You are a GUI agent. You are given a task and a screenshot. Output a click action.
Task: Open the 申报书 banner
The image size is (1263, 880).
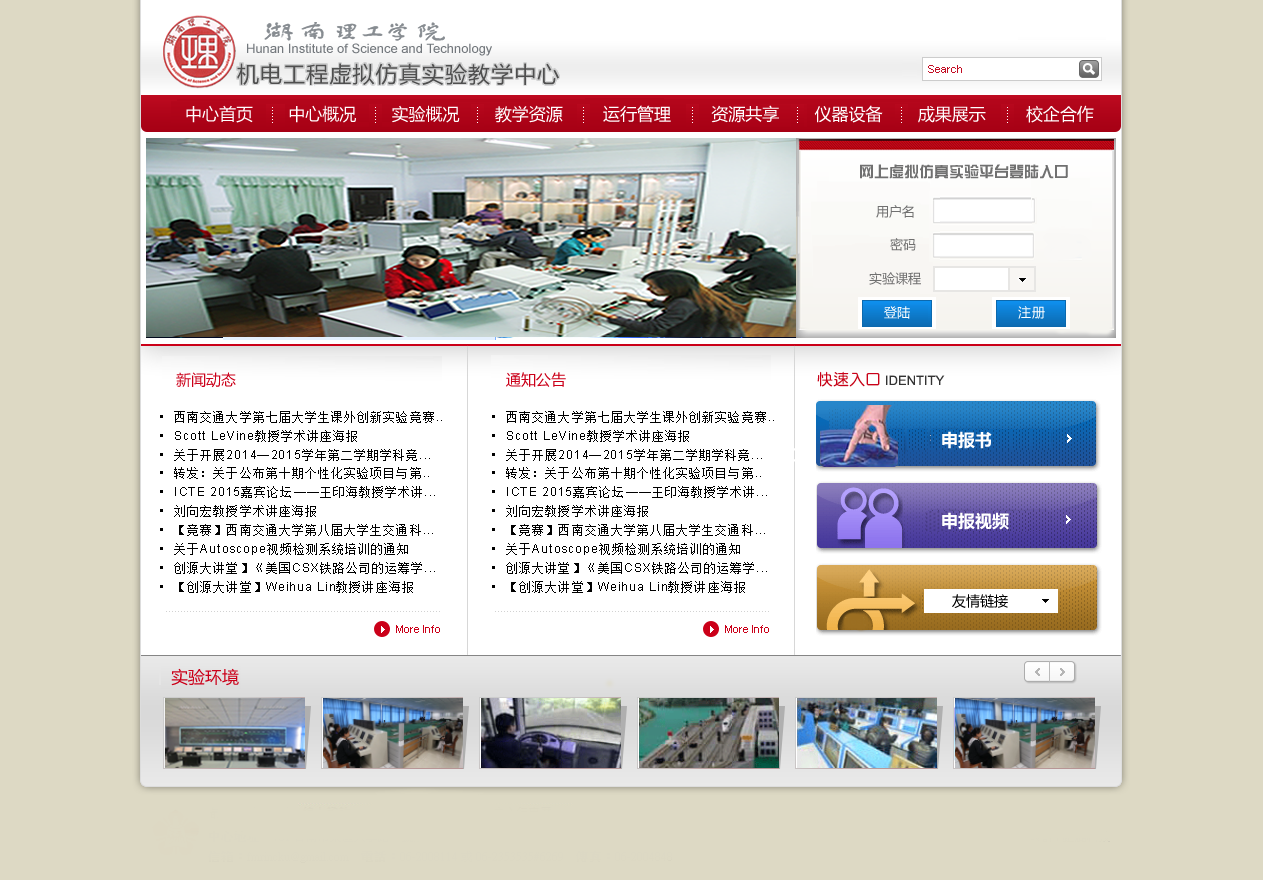click(956, 434)
